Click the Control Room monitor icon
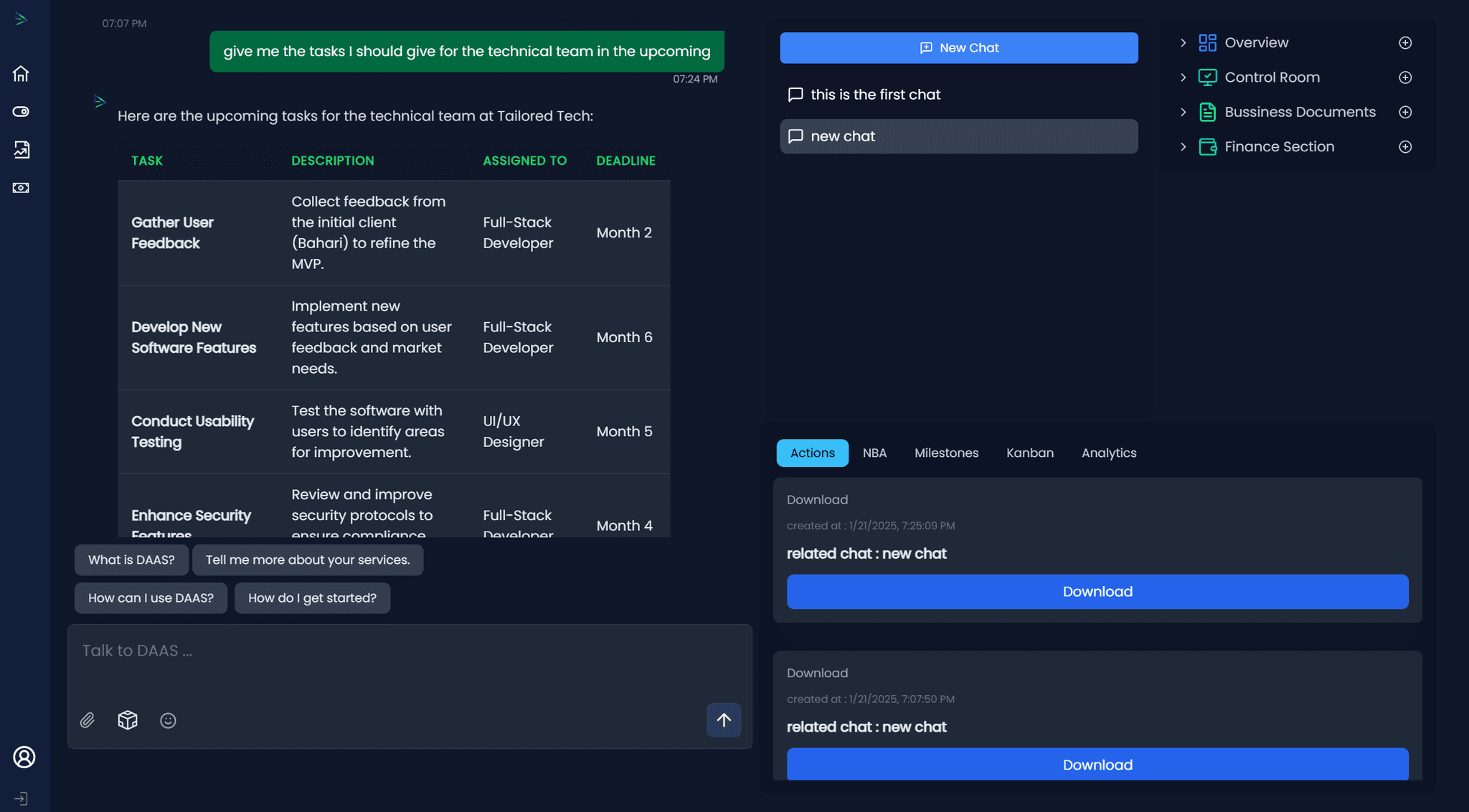1469x812 pixels. click(x=1207, y=77)
